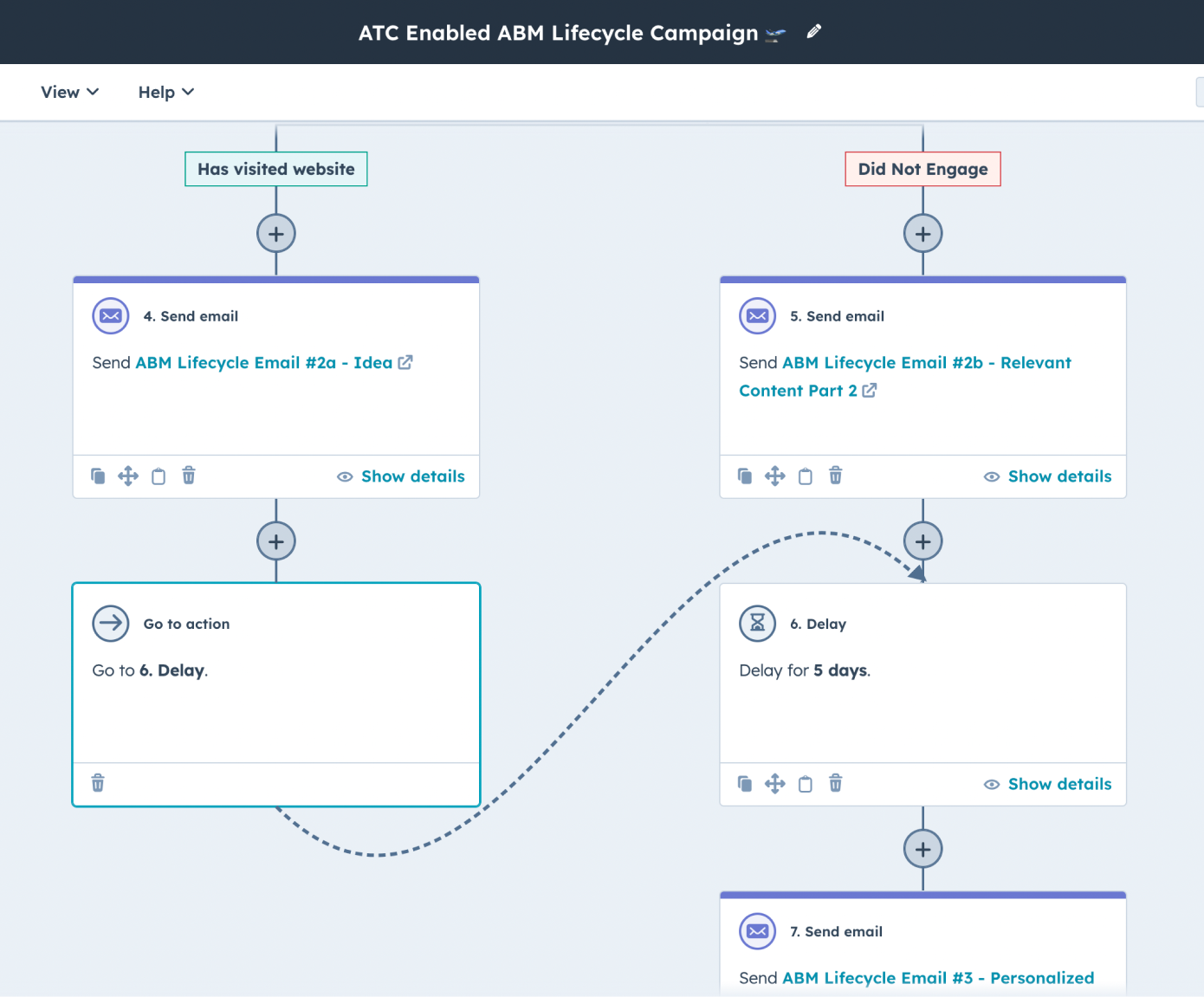
Task: Select the email icon on action 4
Action: [110, 315]
